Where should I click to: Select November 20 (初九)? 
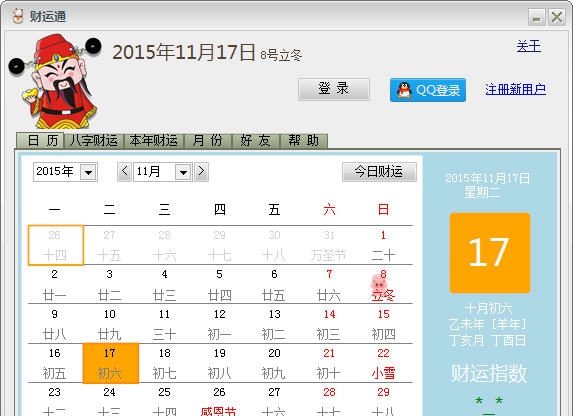click(274, 363)
